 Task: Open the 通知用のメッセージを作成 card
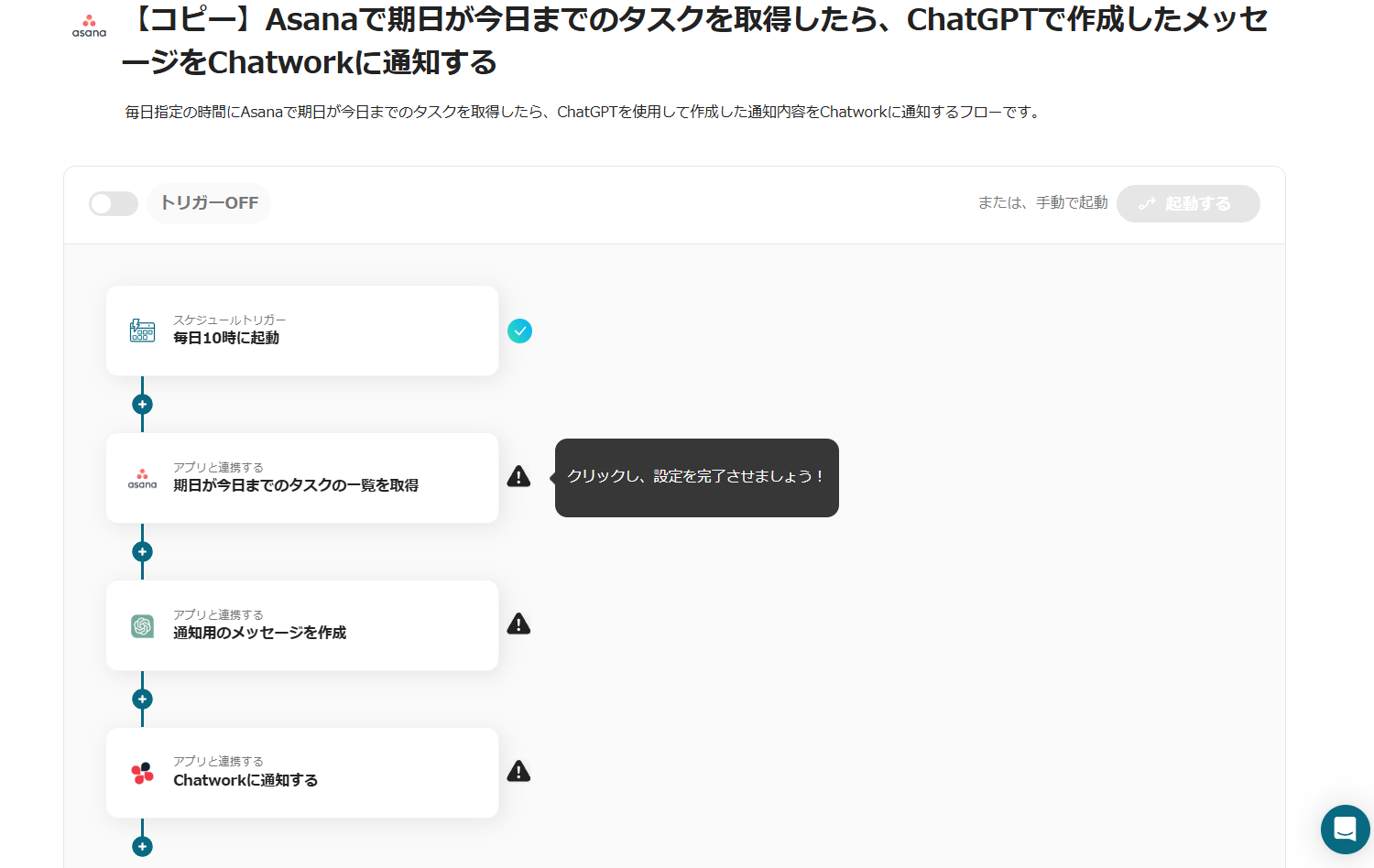coord(302,625)
